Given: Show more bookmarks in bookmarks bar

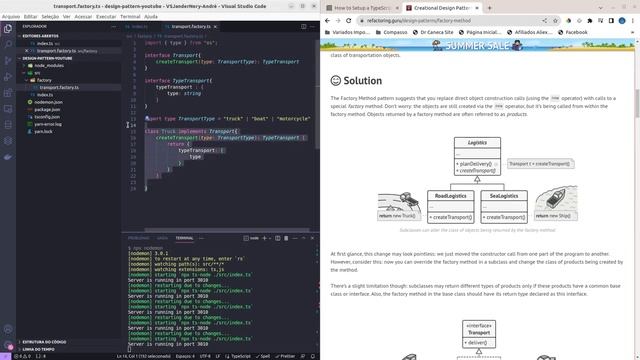Looking at the screenshot, I should click(632, 32).
